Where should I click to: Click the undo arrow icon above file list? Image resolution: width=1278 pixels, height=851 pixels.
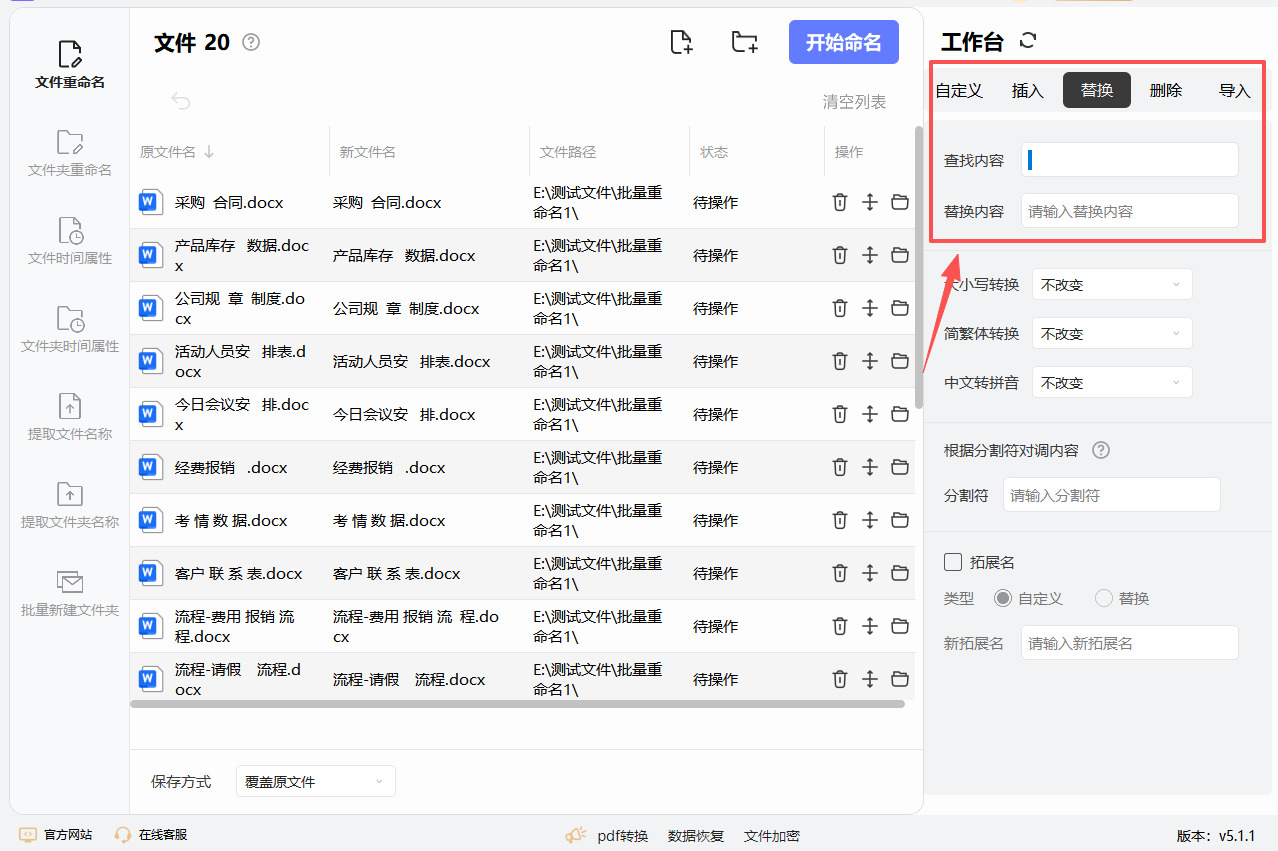pos(181,101)
